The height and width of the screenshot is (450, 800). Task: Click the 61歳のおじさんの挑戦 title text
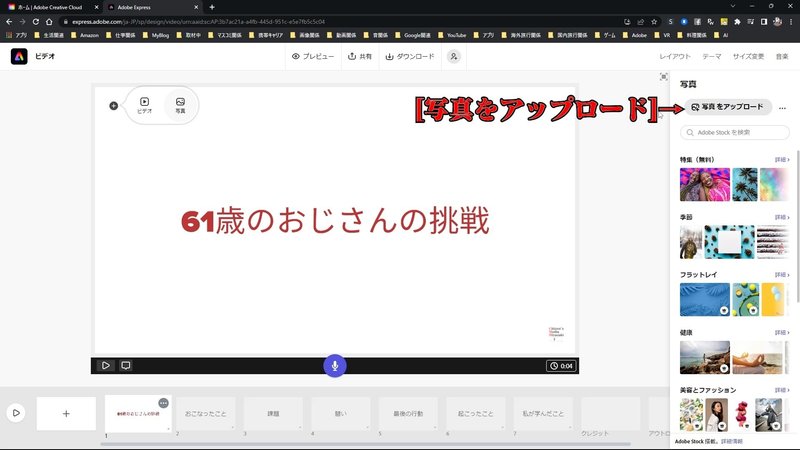(x=335, y=220)
